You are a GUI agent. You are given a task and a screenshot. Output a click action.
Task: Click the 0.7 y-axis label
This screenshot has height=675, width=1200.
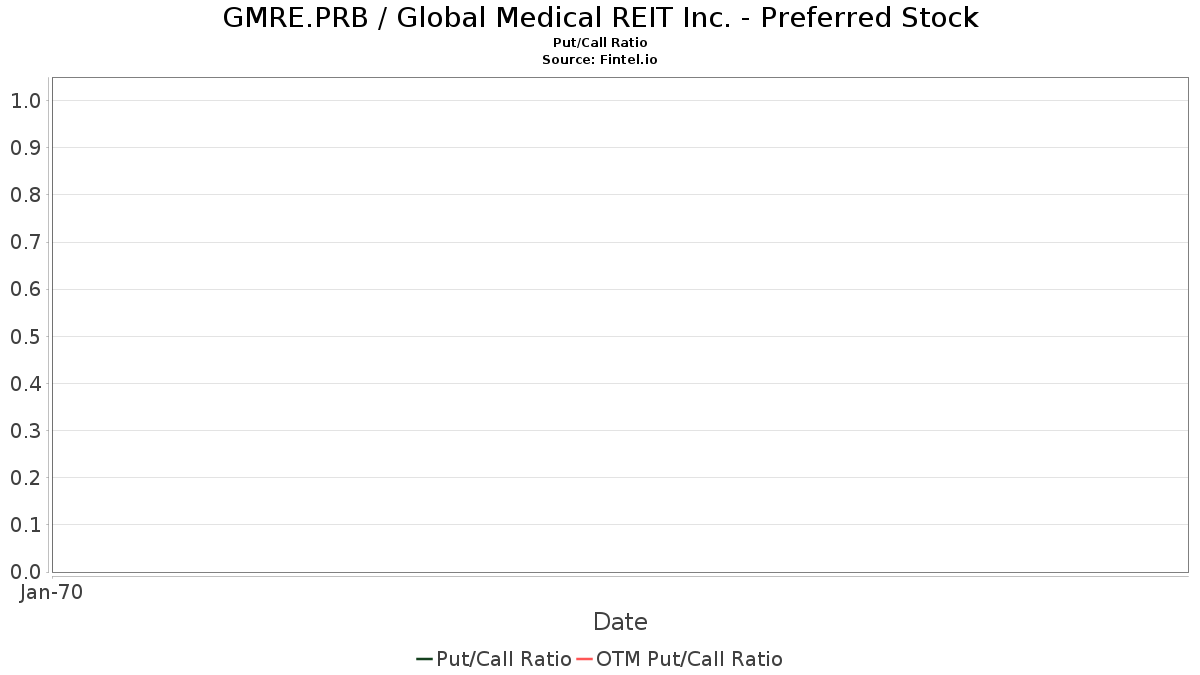[25, 242]
